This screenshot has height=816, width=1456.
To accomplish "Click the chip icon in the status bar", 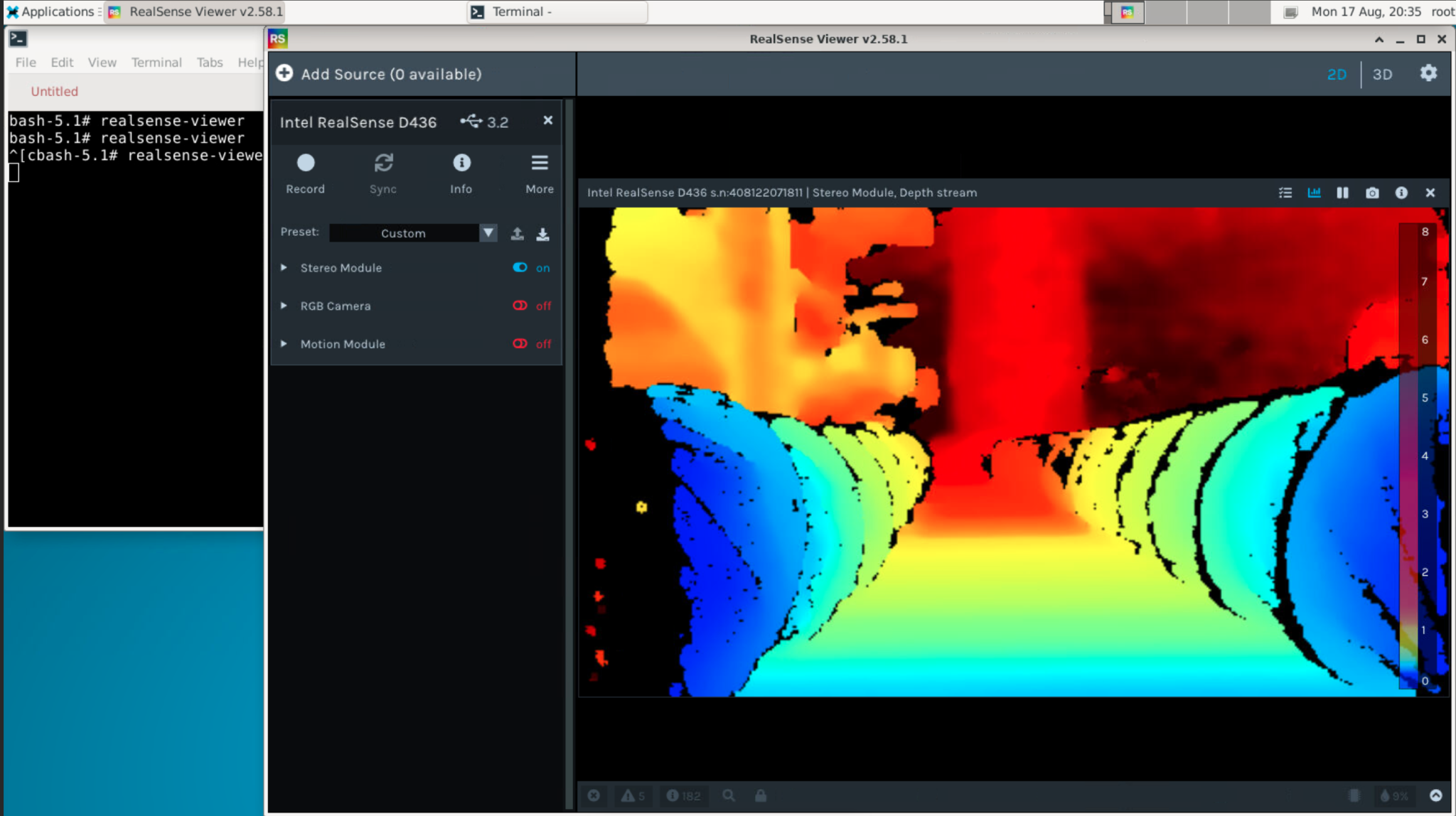I will coord(1355,795).
